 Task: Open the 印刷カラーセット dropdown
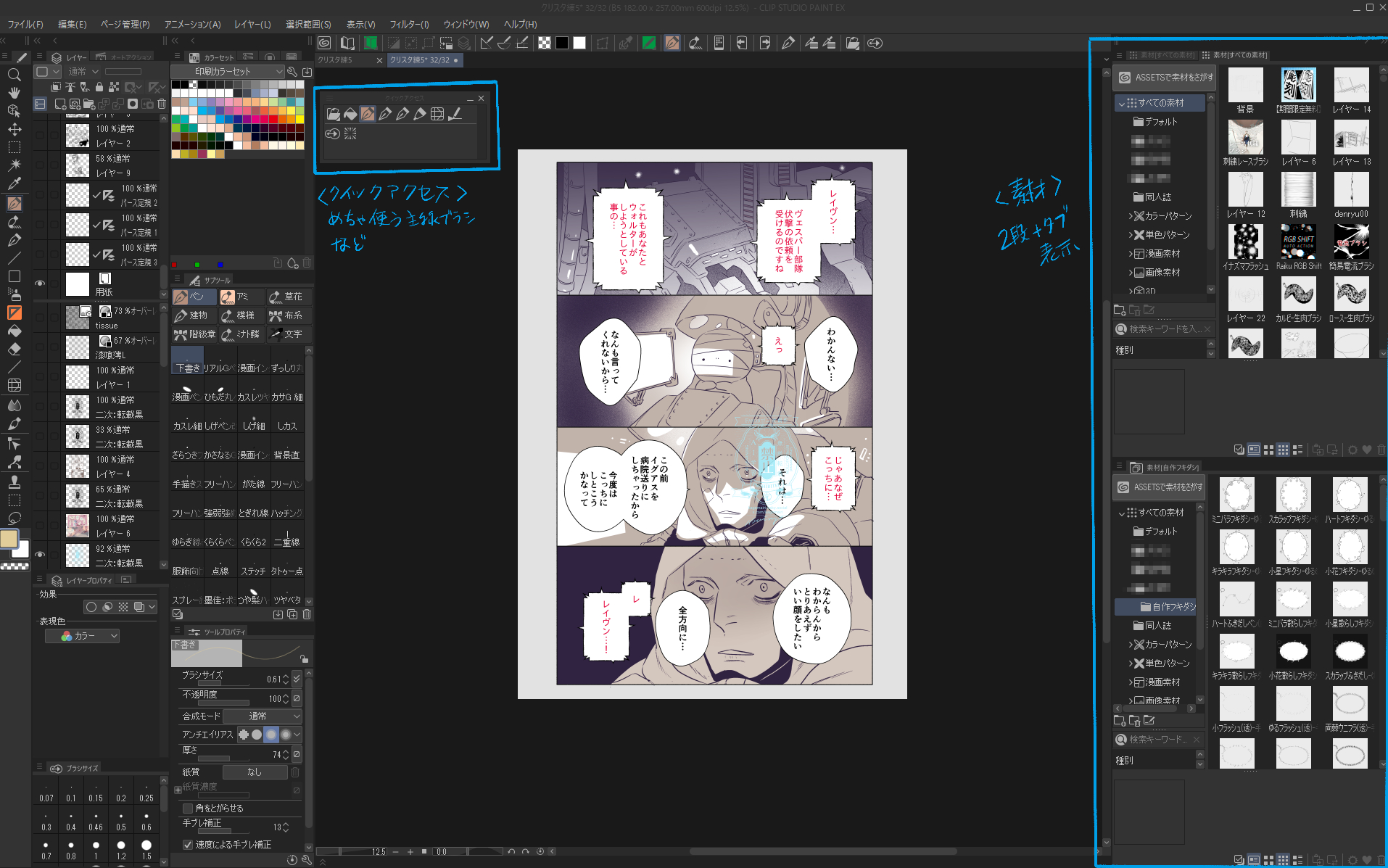coord(227,71)
